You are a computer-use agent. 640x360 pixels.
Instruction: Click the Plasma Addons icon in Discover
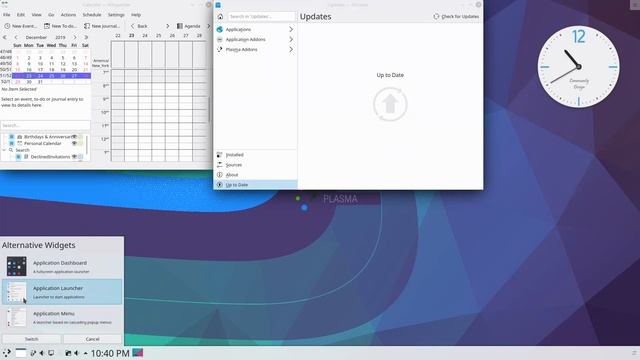220,49
